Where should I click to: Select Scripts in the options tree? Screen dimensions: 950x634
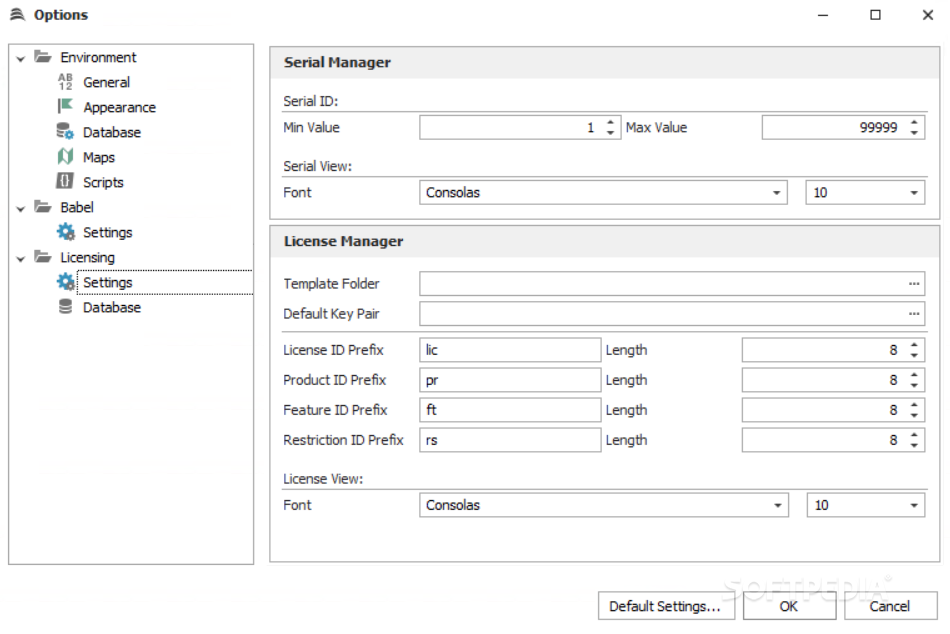(x=103, y=182)
